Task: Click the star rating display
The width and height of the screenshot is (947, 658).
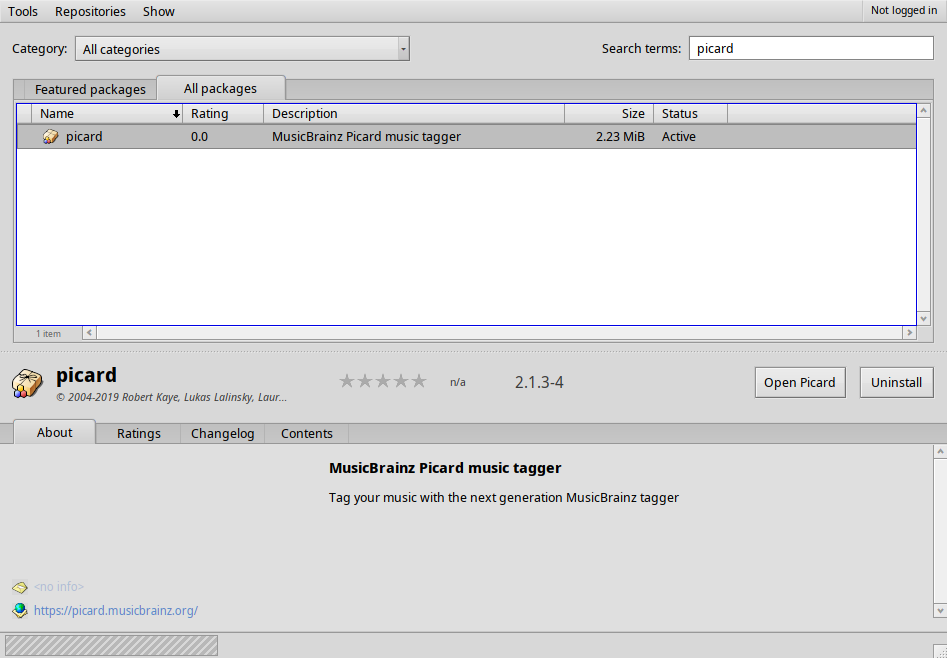Action: point(383,381)
